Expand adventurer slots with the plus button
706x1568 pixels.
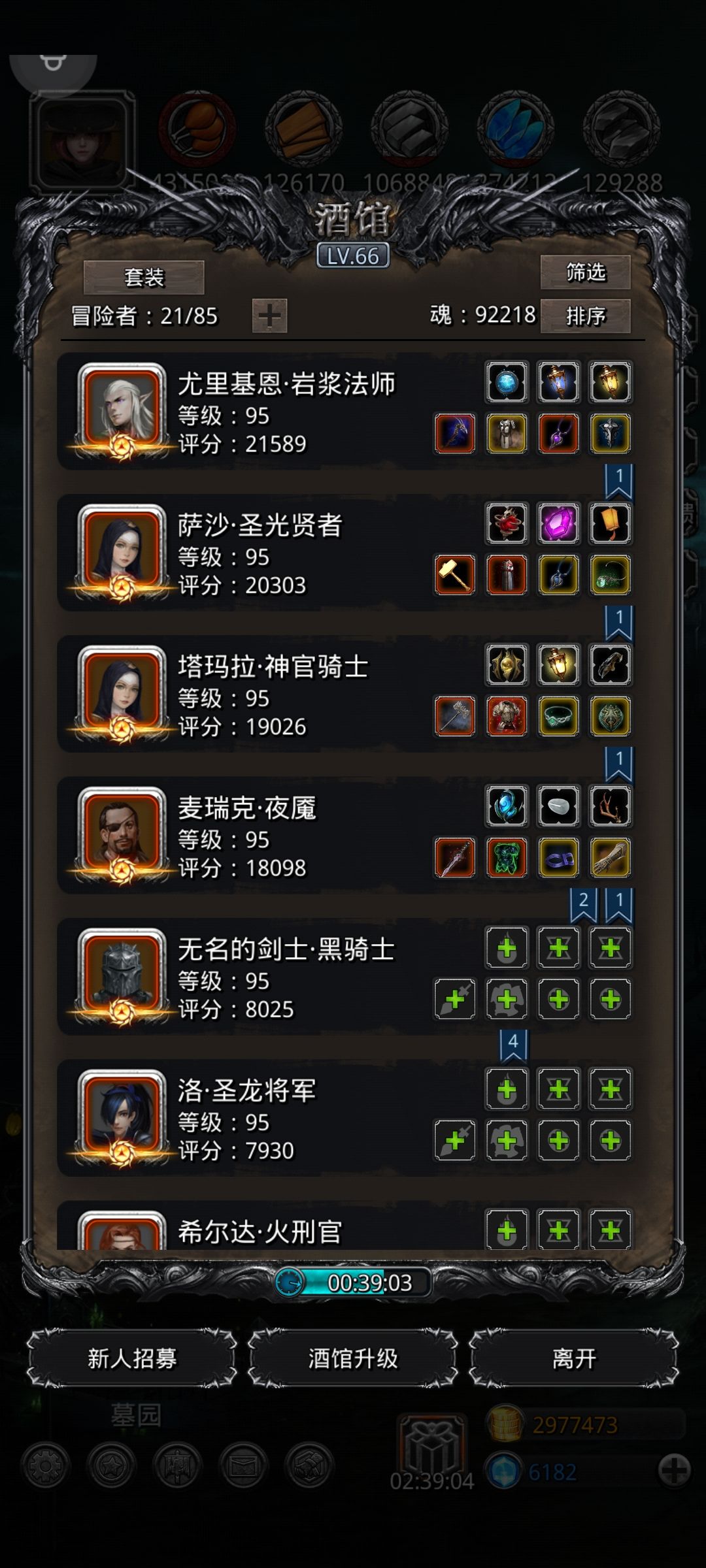tap(269, 316)
